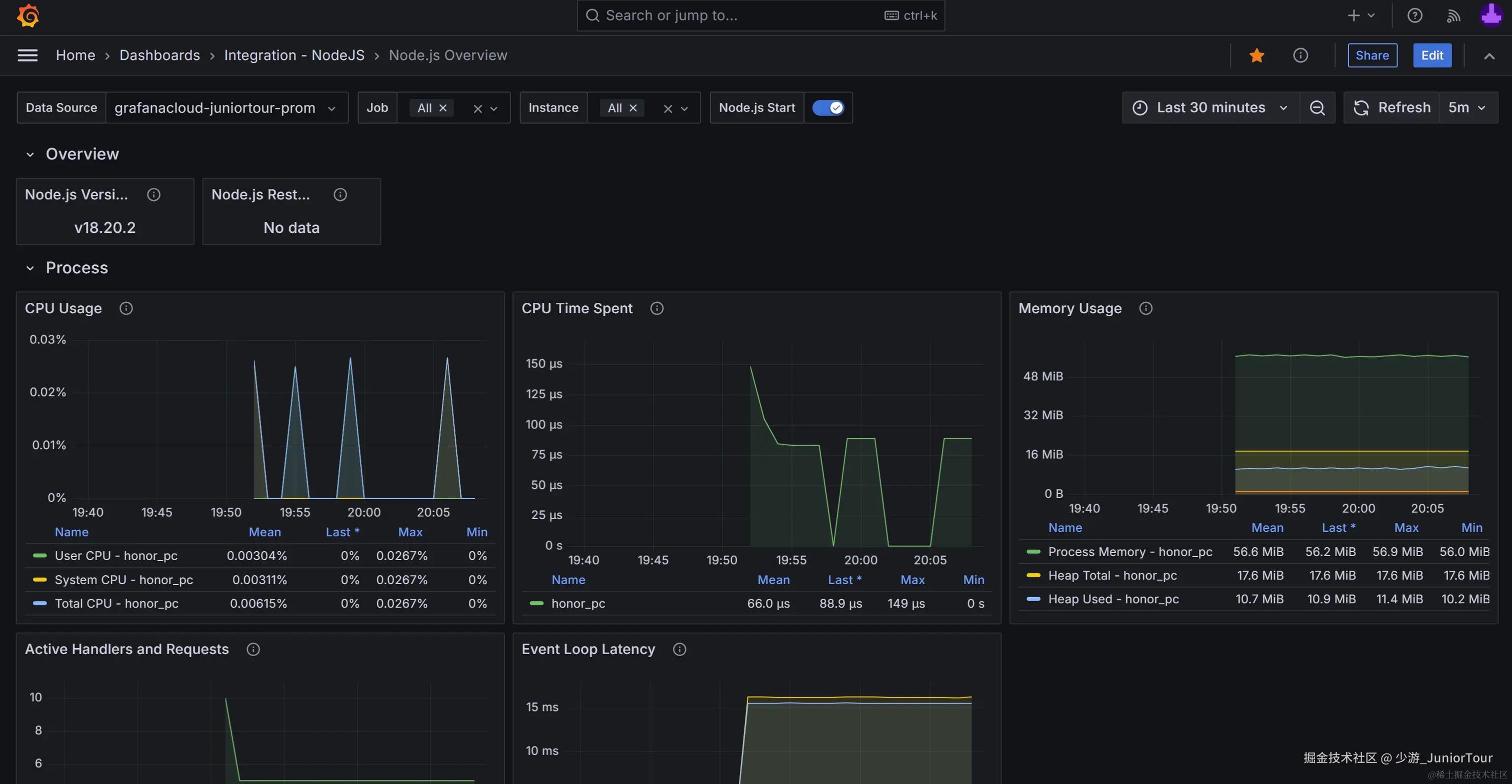This screenshot has width=1512, height=784.
Task: Open Integration - NodeJS breadcrumb folder
Action: point(294,55)
